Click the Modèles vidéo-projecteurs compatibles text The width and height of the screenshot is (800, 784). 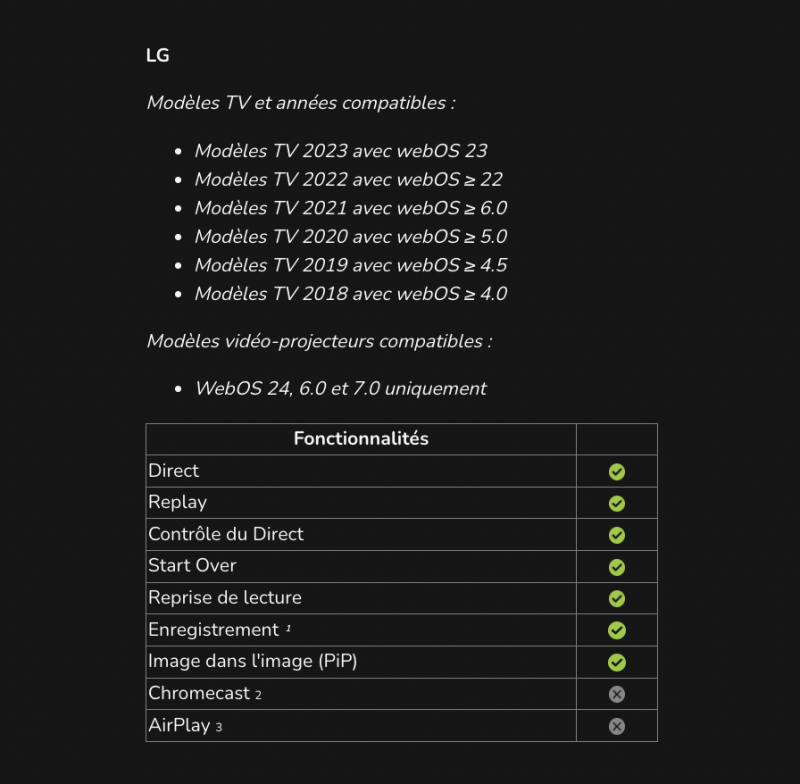coord(319,341)
